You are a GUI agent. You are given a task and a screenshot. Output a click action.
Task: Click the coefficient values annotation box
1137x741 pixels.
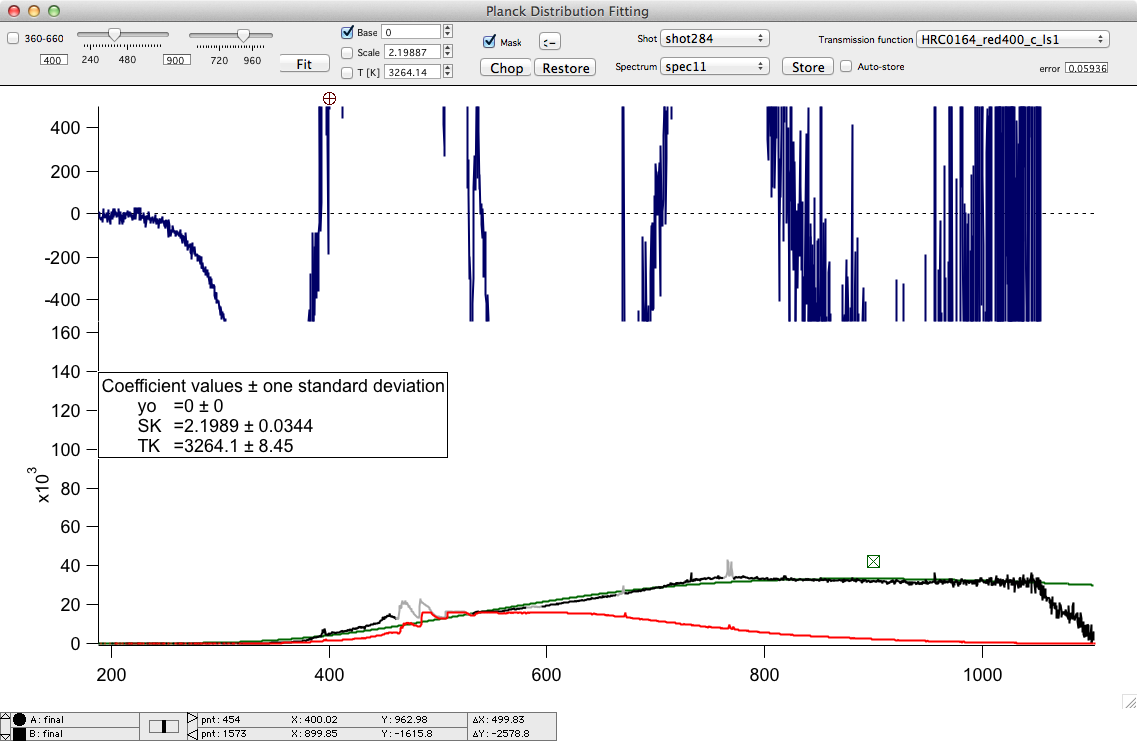[273, 415]
